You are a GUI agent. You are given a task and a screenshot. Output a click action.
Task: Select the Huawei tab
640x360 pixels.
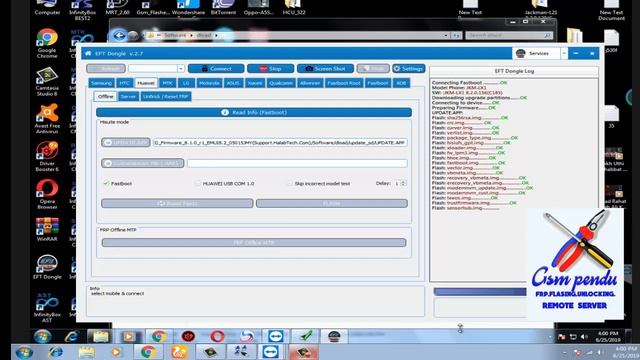[x=146, y=83]
